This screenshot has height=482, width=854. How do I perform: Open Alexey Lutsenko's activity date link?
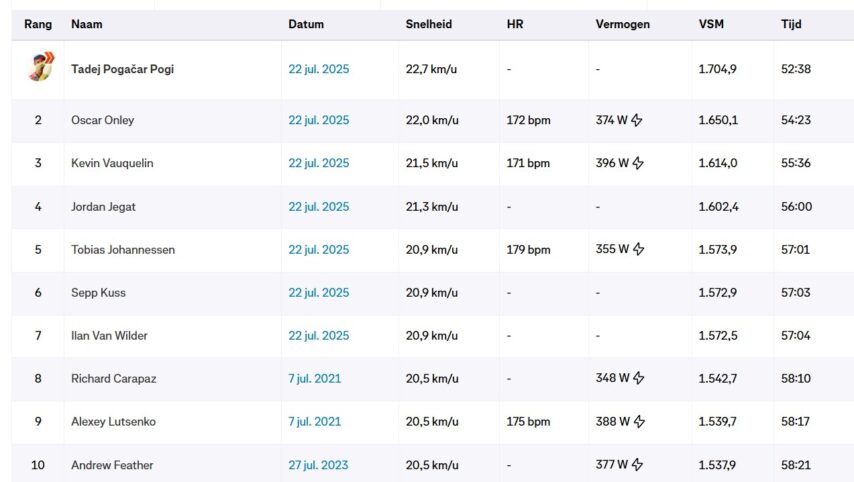click(x=314, y=422)
